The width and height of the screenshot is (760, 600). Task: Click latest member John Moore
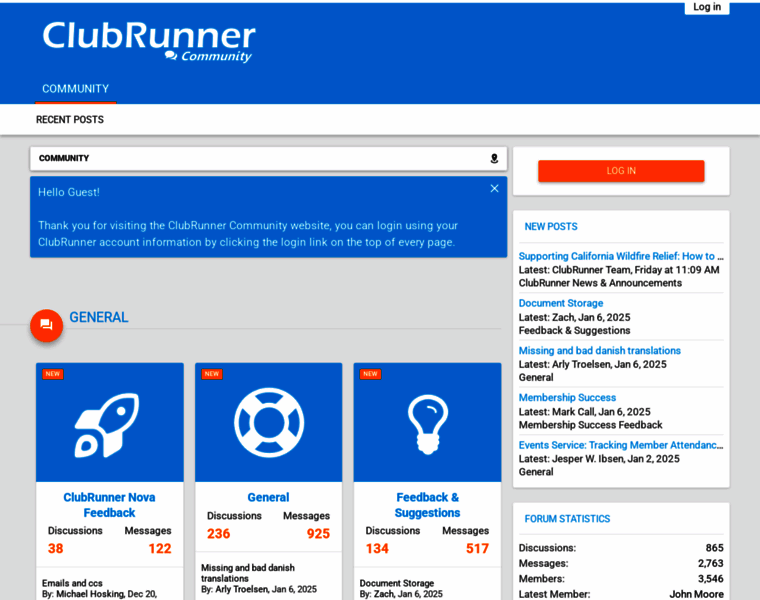pyautogui.click(x=697, y=594)
